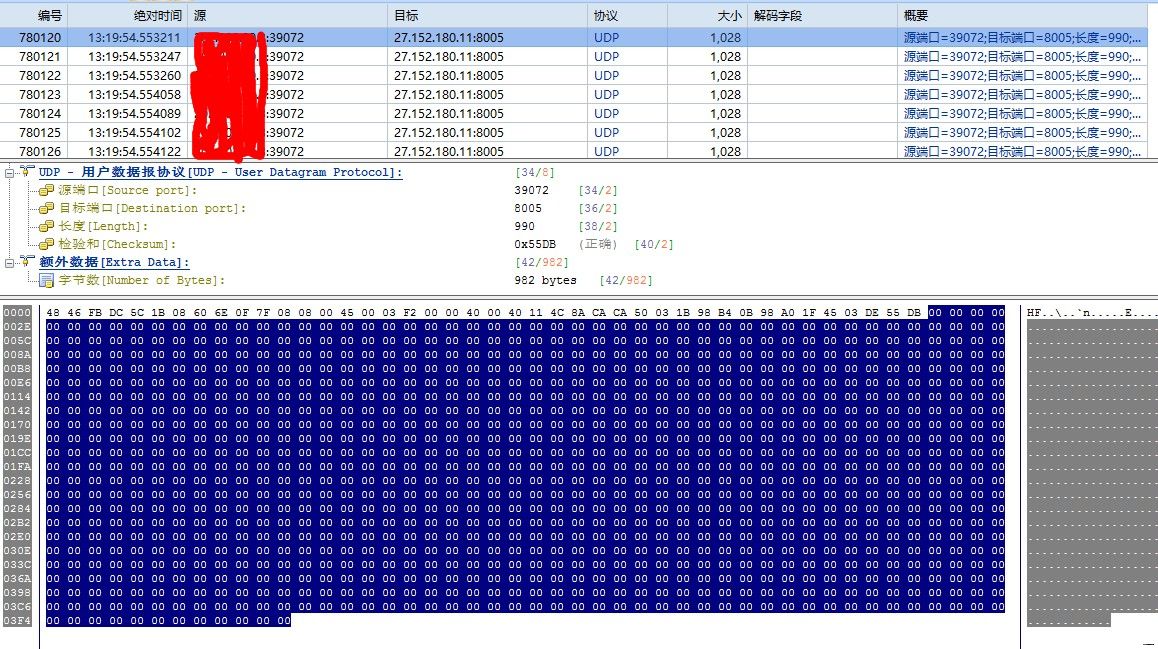Collapse the UDP User Datagram Protocol node

9,173
